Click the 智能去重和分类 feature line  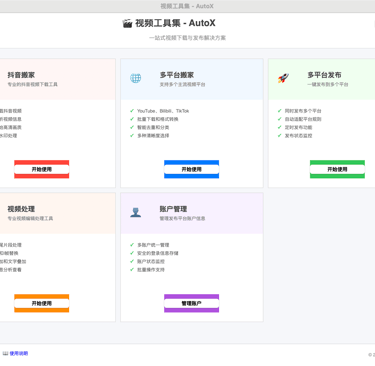tap(153, 127)
